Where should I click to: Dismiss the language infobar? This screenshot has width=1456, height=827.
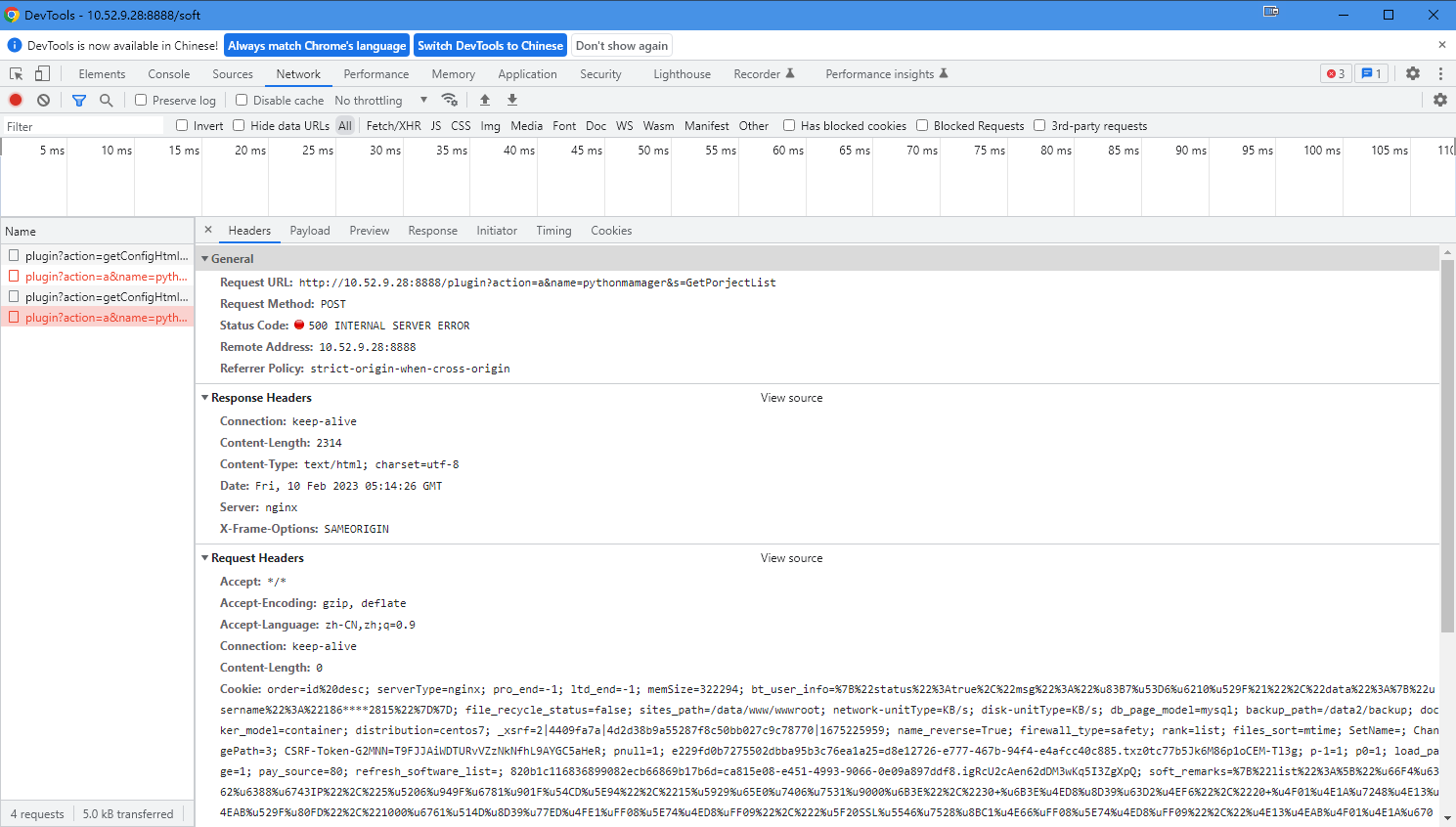pyautogui.click(x=1441, y=45)
